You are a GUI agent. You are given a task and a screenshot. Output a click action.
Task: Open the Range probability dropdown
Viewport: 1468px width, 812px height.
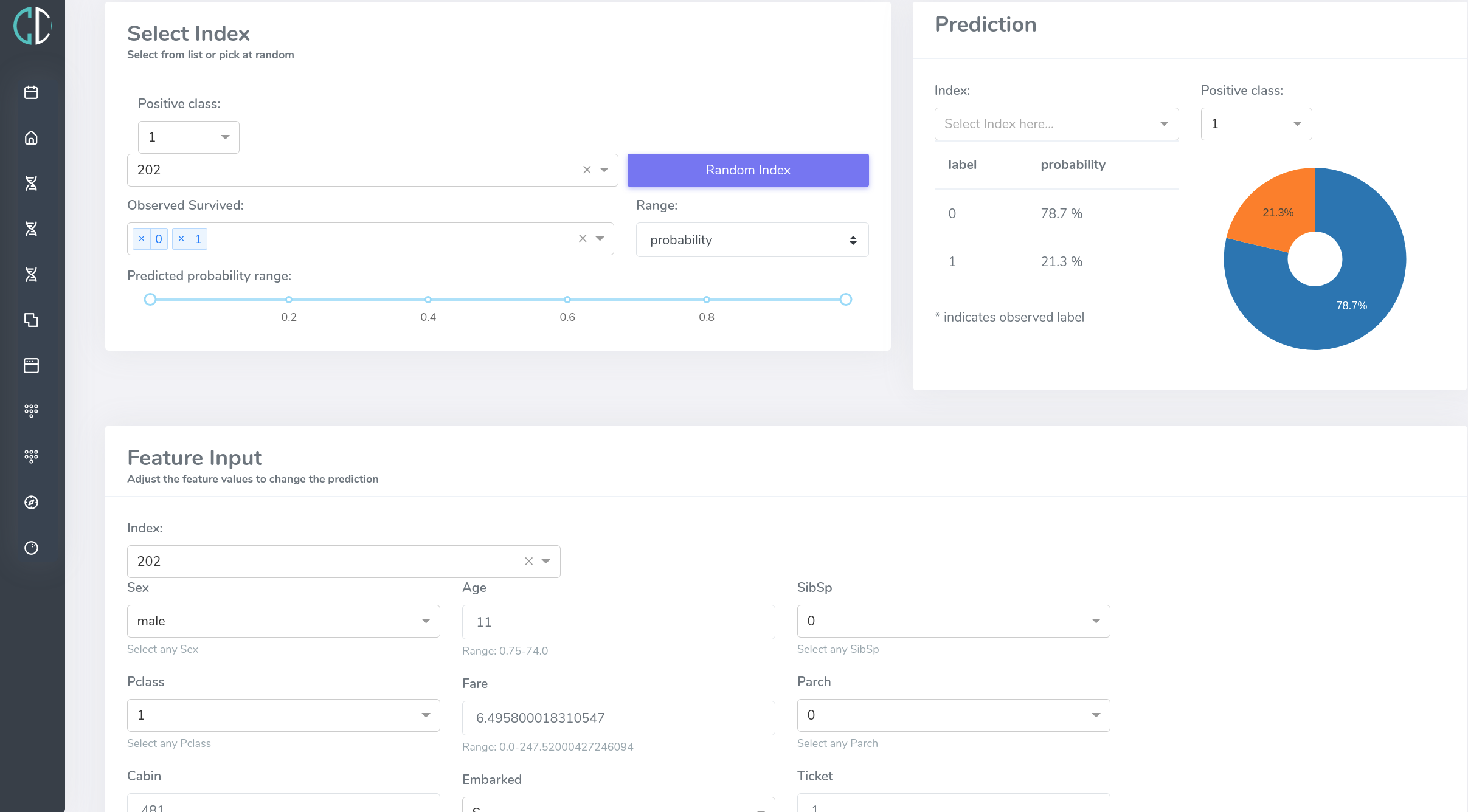point(752,240)
